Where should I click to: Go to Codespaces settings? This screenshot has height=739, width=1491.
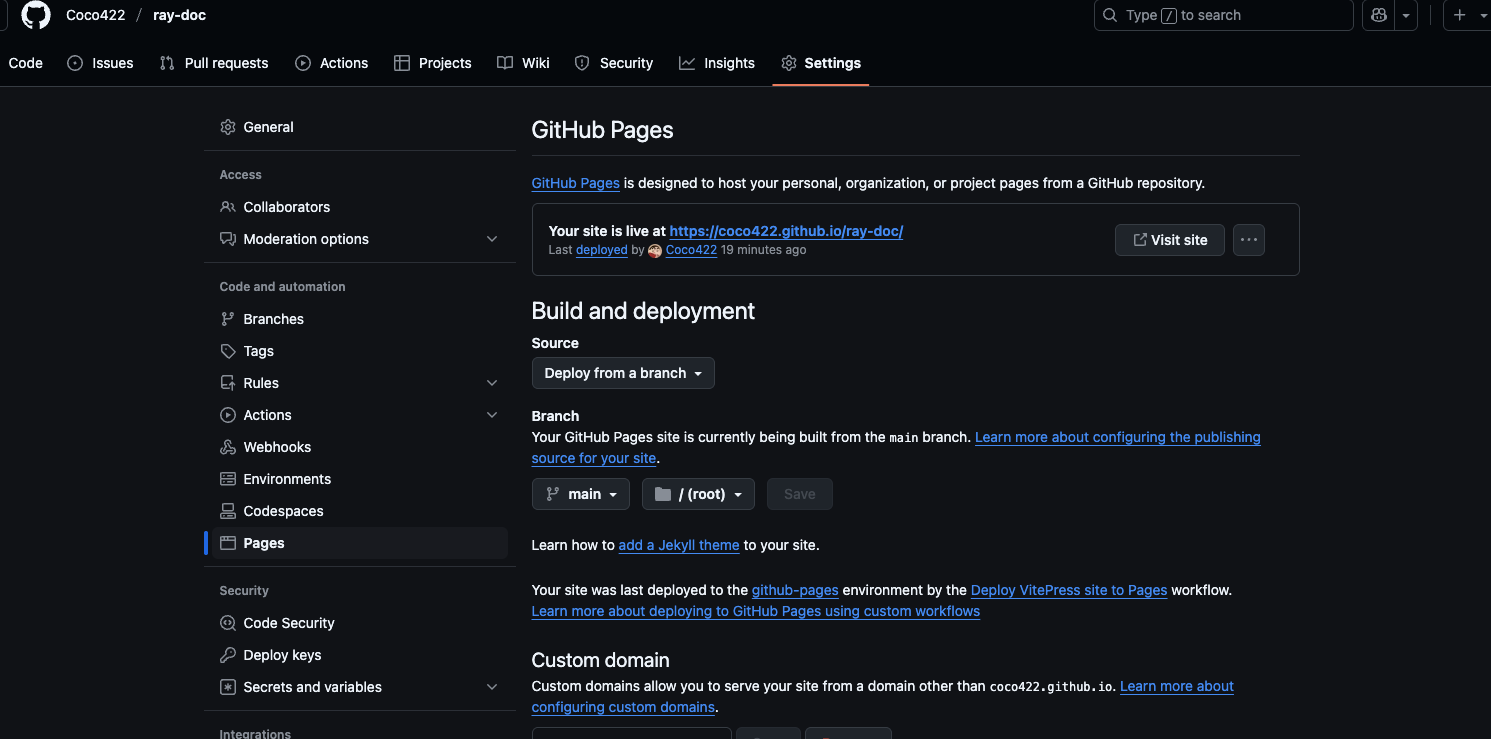click(283, 511)
